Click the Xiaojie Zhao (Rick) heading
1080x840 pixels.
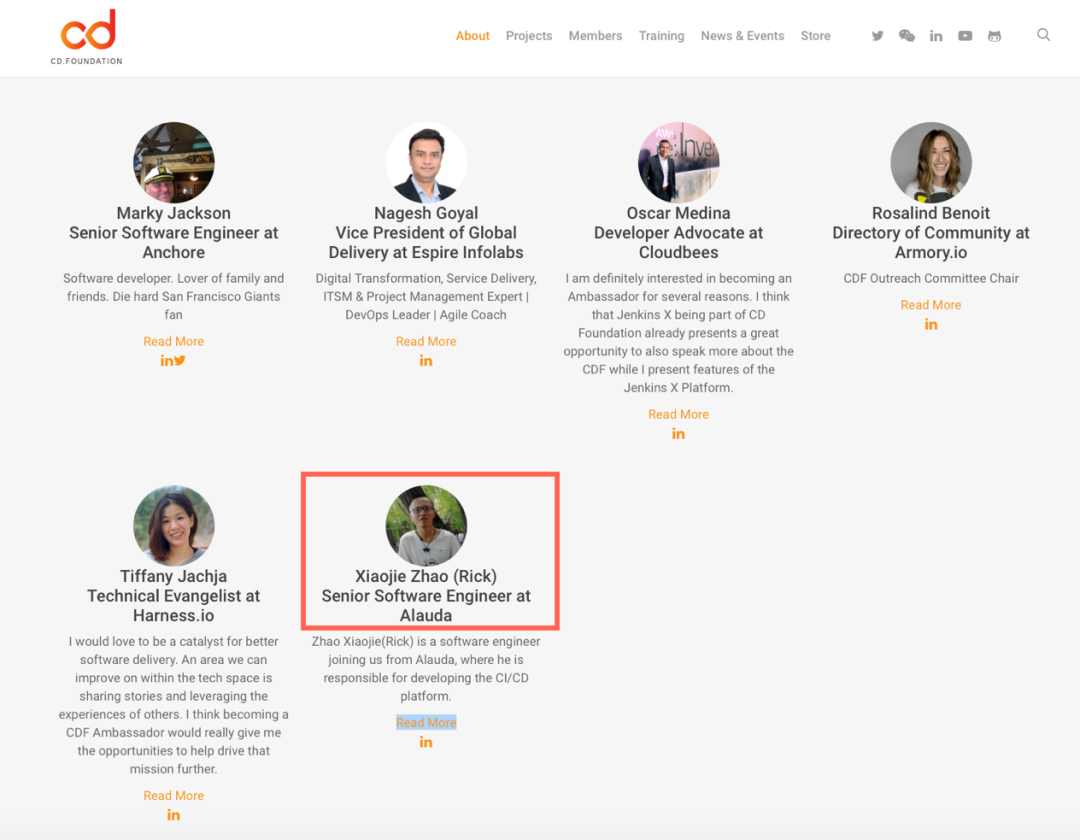pos(426,576)
